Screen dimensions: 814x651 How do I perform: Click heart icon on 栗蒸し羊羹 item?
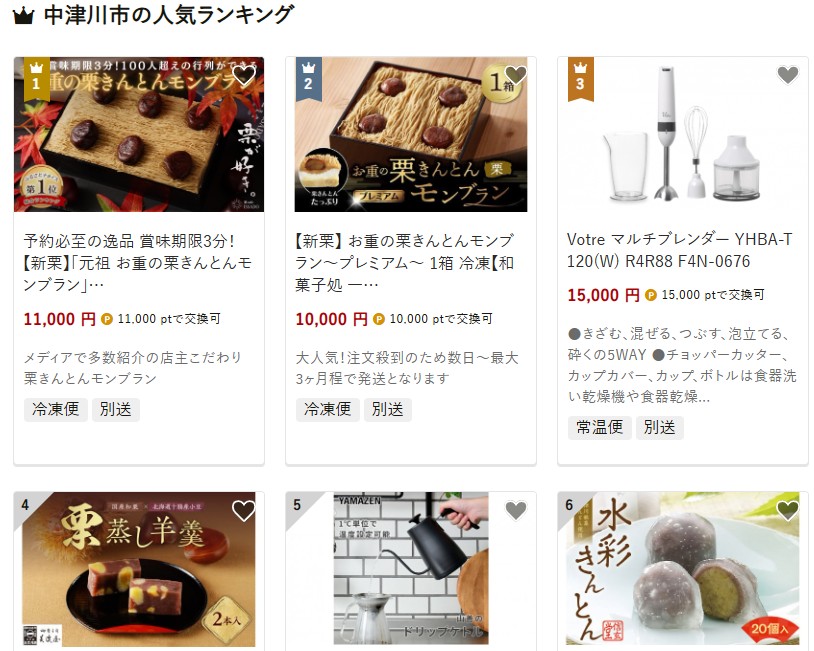[243, 511]
